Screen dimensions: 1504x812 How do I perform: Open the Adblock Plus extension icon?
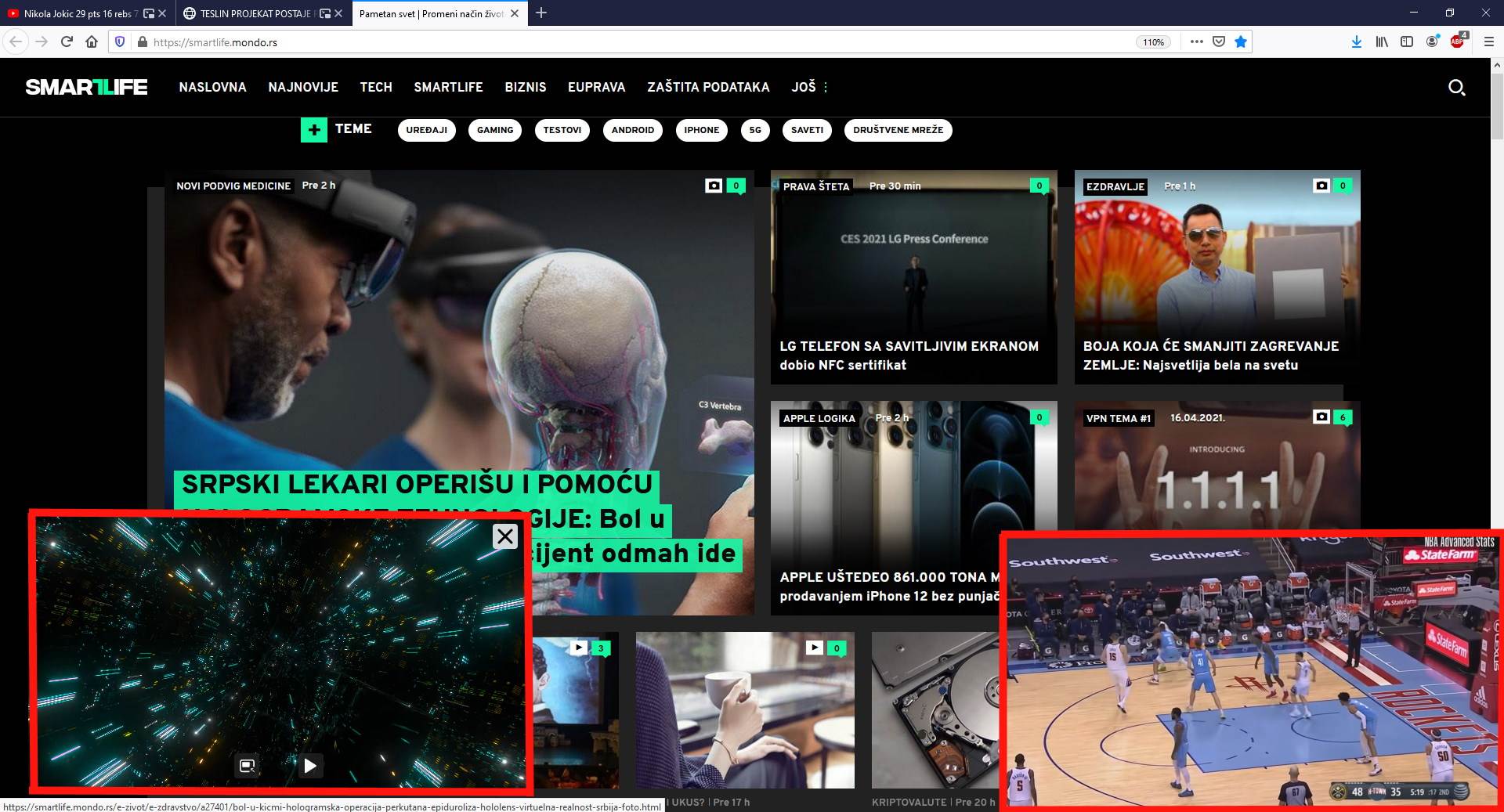click(x=1457, y=42)
